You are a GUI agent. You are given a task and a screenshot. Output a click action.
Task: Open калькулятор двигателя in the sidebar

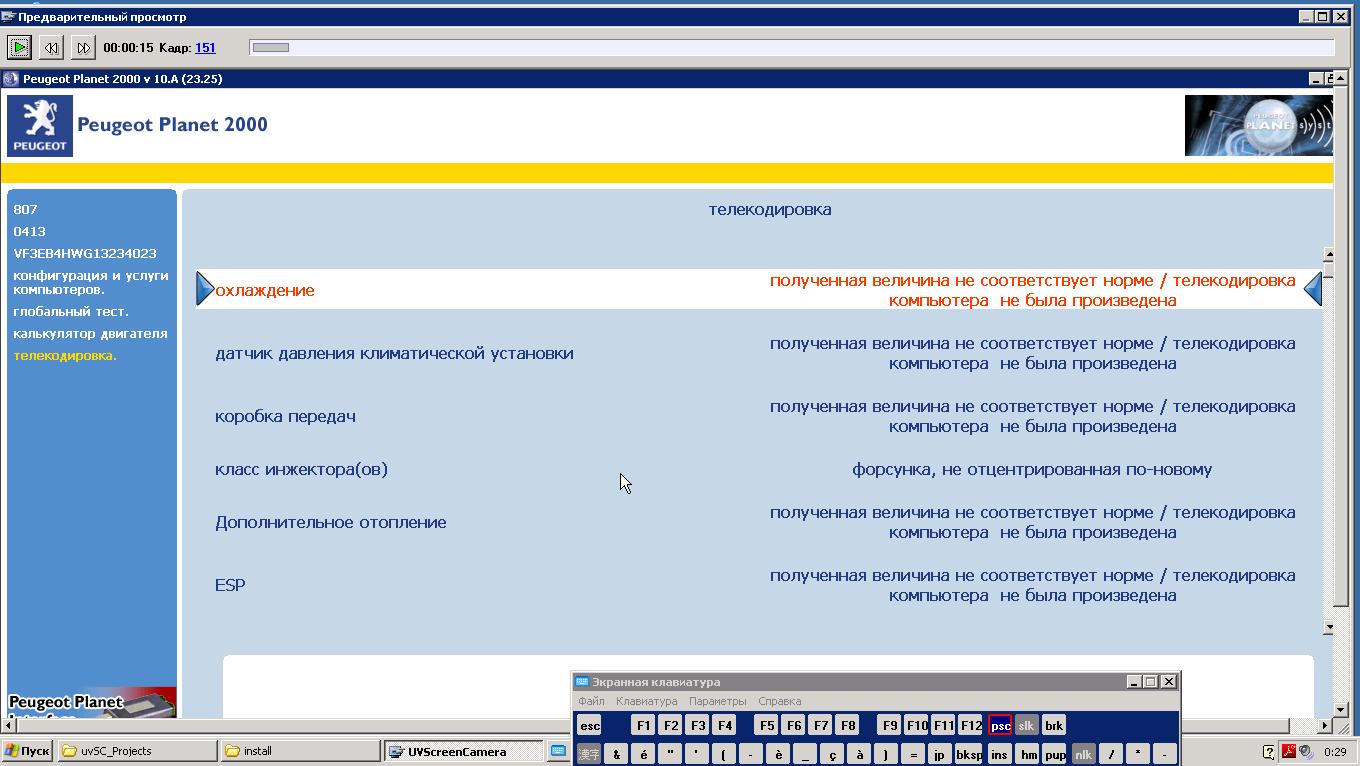click(90, 333)
